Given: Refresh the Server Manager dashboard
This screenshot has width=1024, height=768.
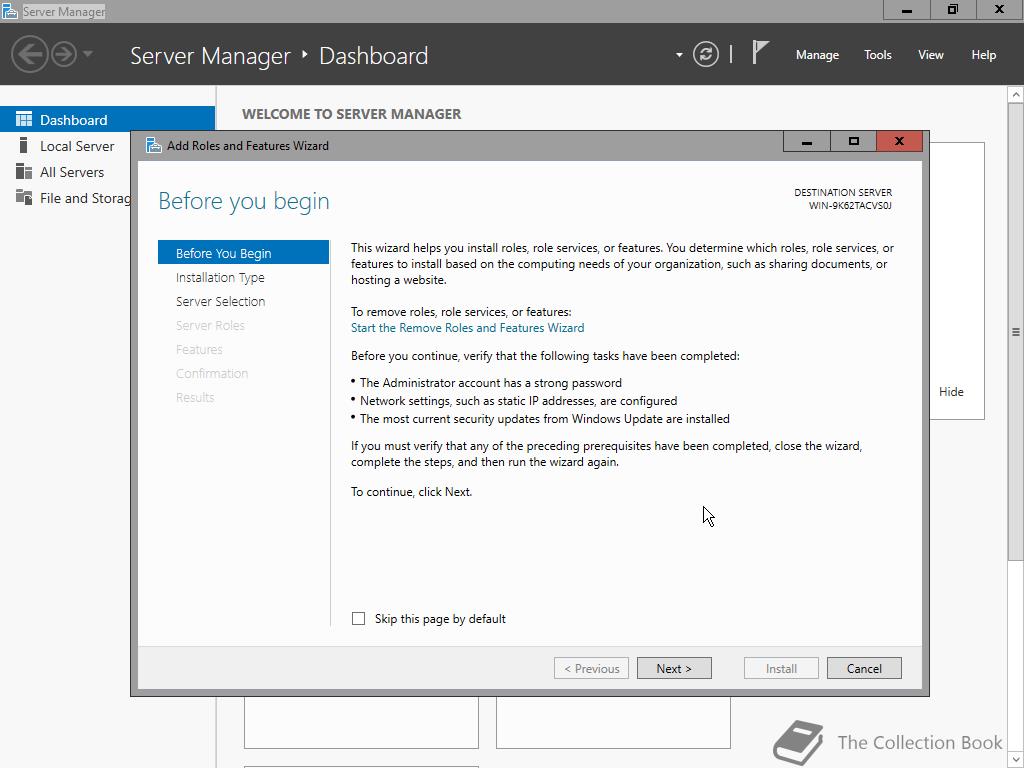Looking at the screenshot, I should point(705,54).
